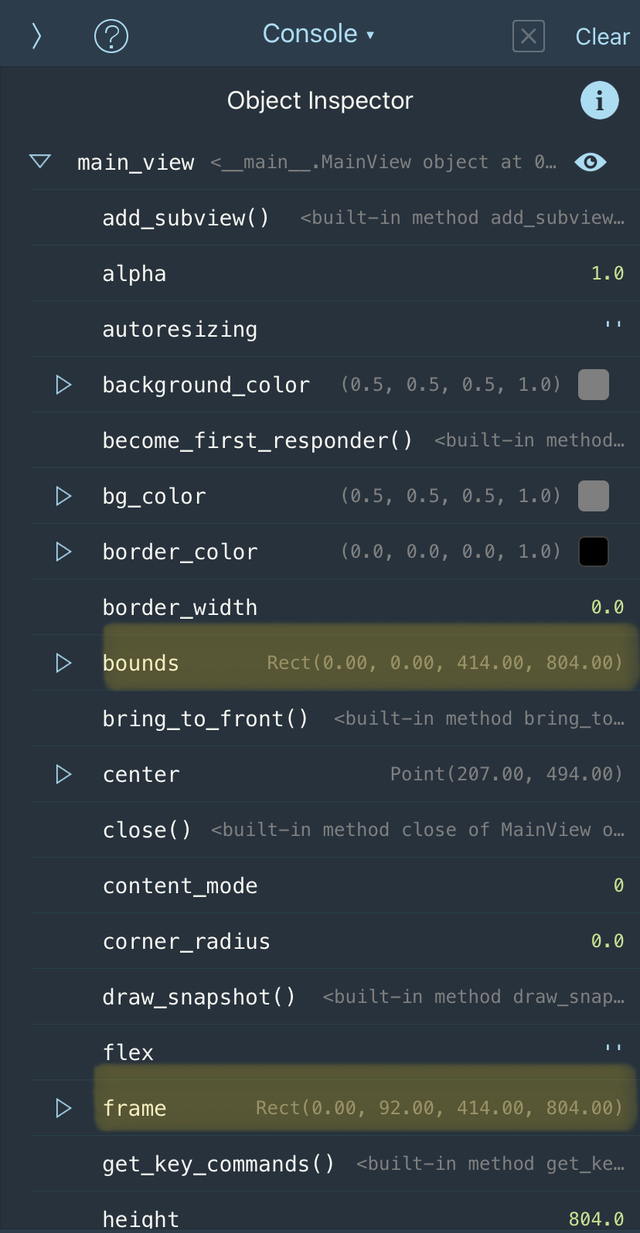
Task: Expand the bounds Rect attribute
Action: click(x=63, y=662)
